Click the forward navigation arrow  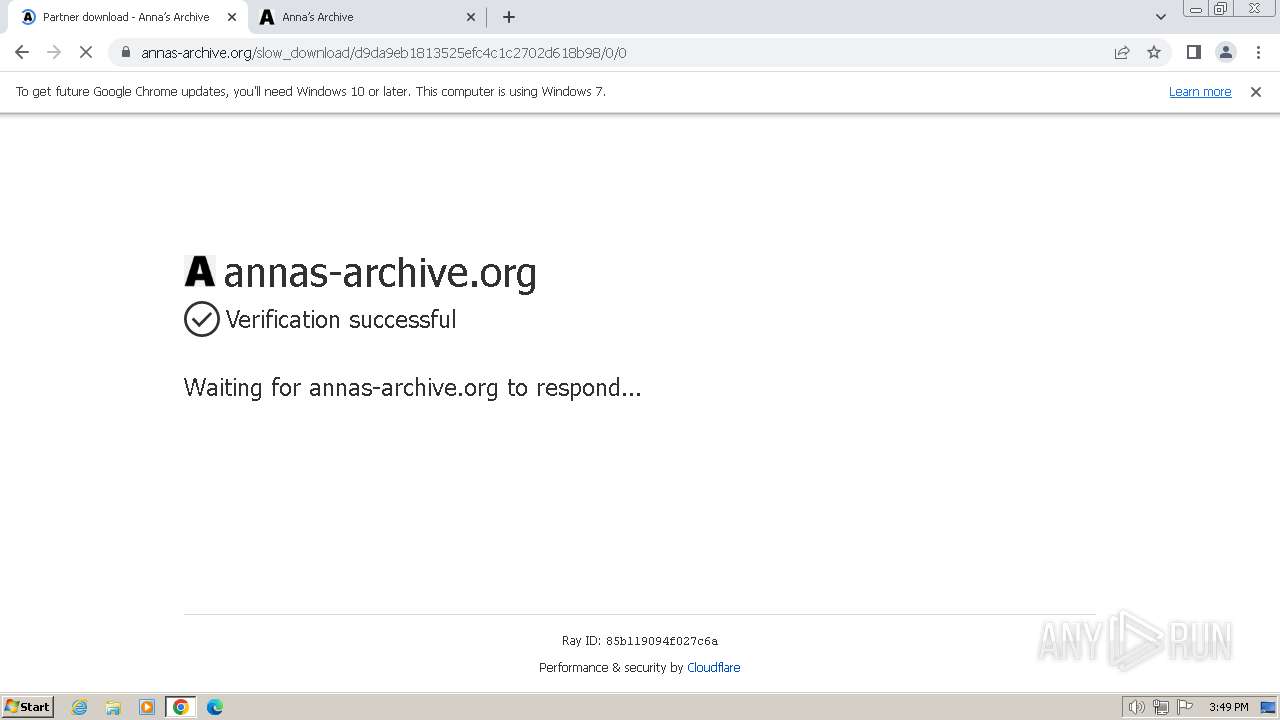54,52
